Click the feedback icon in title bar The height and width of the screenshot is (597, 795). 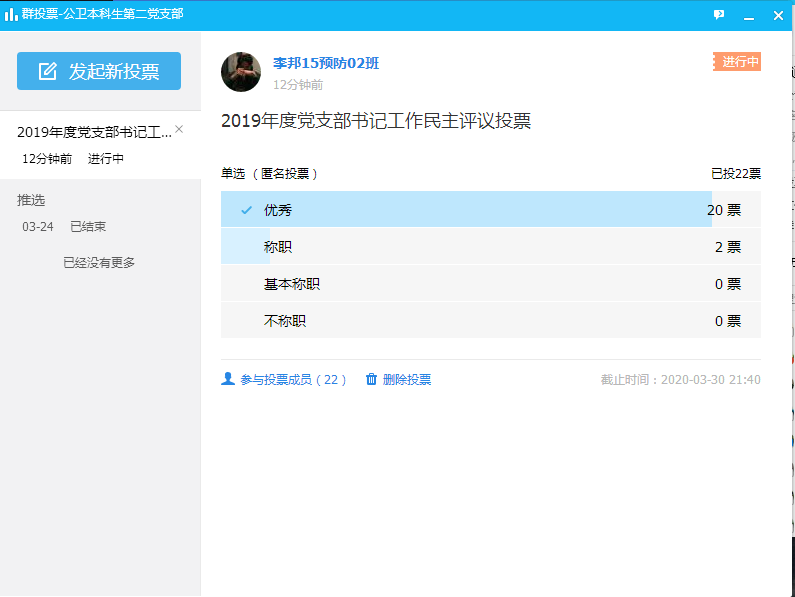click(719, 15)
